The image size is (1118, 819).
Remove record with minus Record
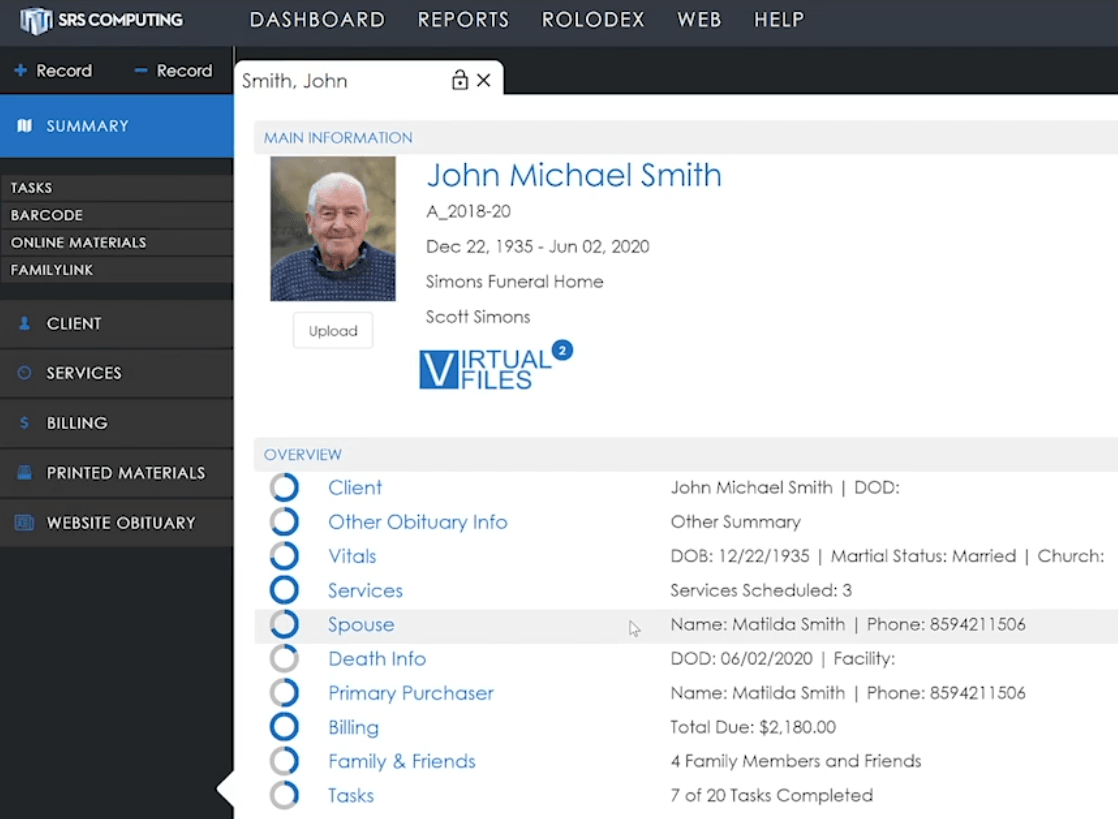[x=173, y=71]
